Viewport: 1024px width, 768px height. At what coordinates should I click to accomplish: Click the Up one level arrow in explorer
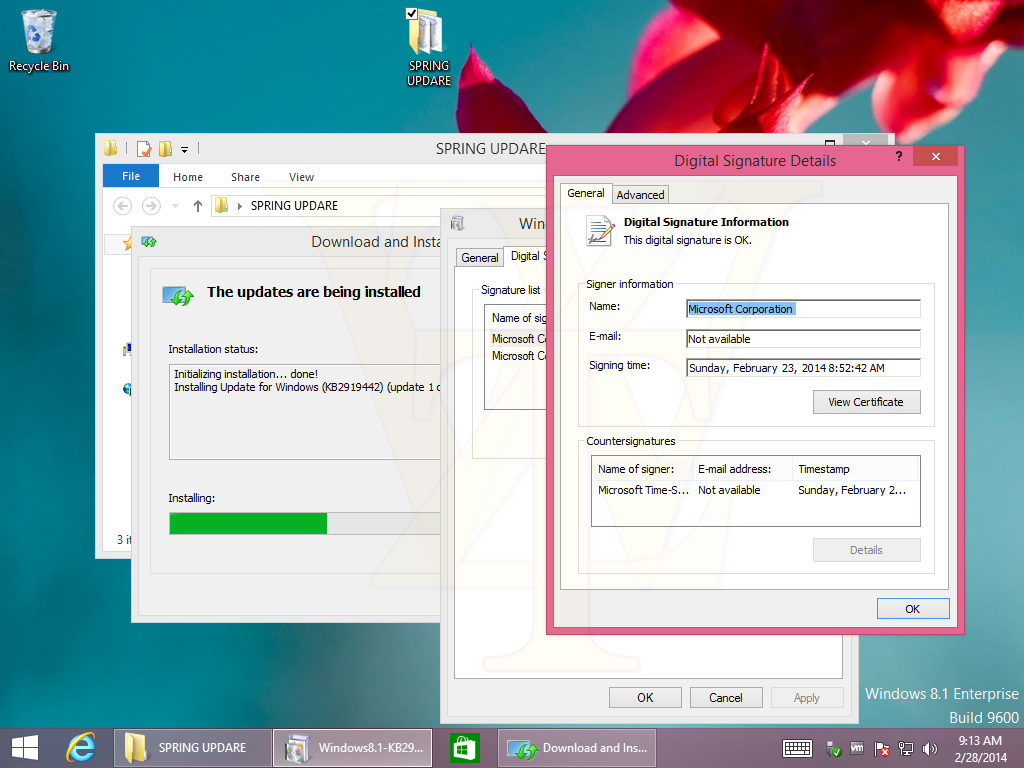point(198,206)
